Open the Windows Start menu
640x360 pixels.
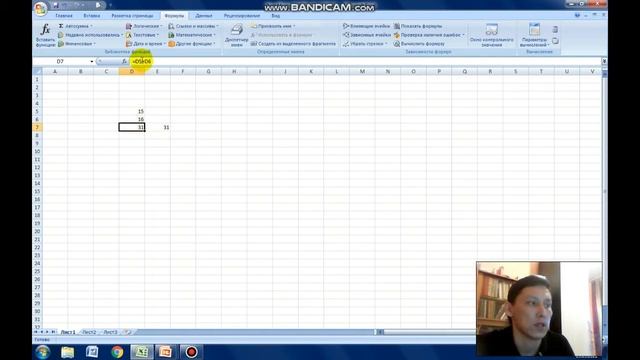[x=43, y=352]
